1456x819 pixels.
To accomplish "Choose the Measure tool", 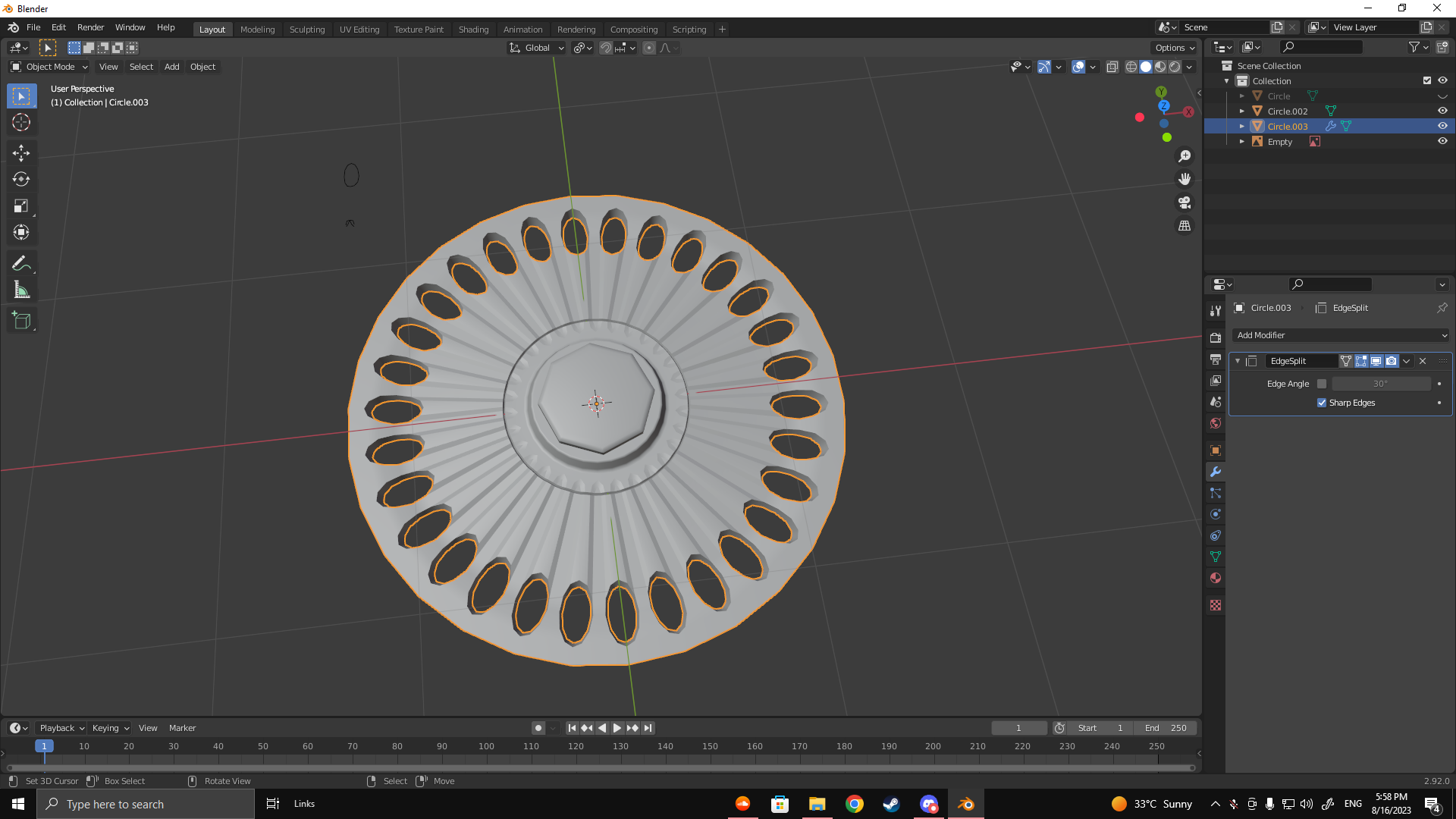I will (x=21, y=290).
